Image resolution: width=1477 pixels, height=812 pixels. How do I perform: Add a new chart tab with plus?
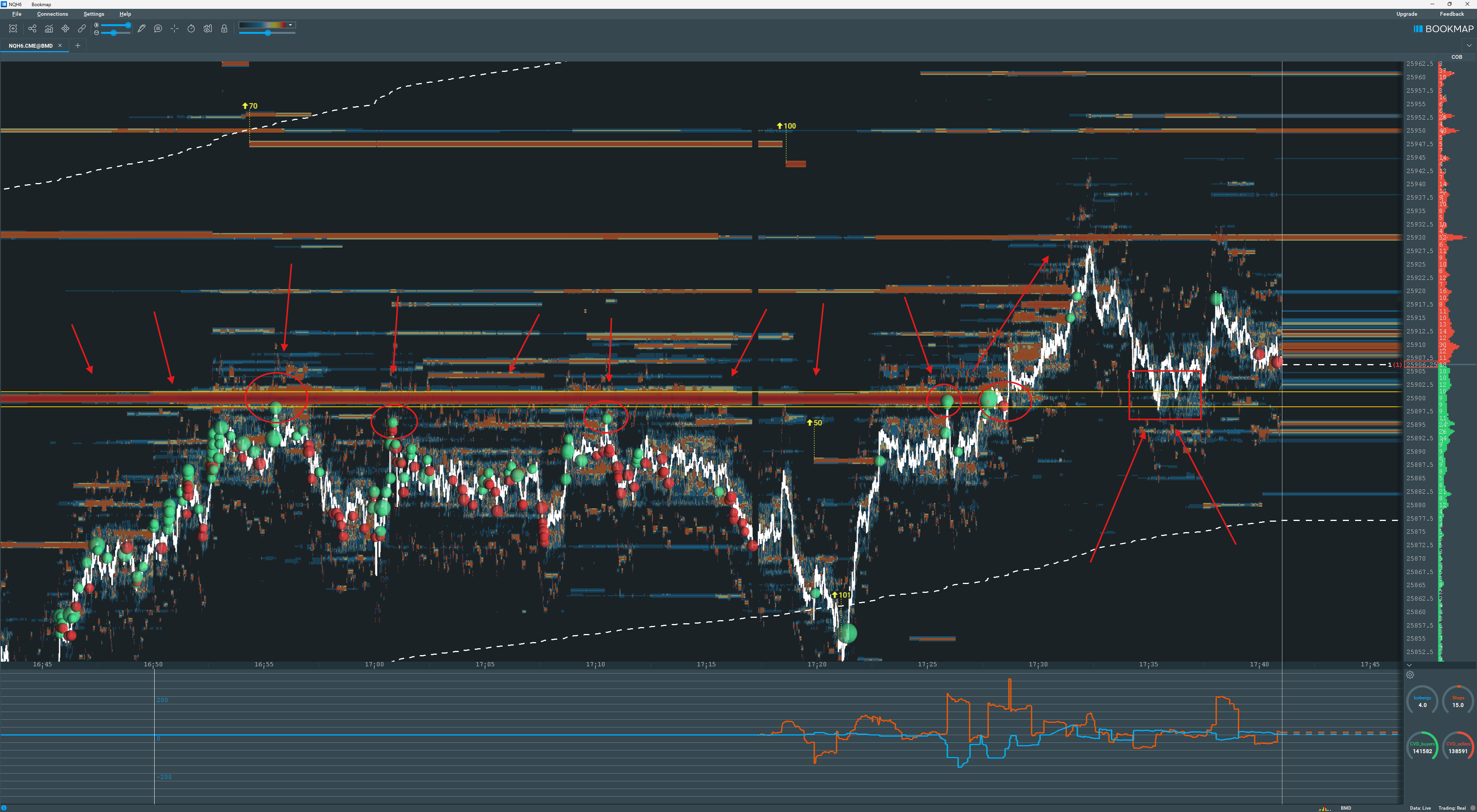pyautogui.click(x=77, y=46)
